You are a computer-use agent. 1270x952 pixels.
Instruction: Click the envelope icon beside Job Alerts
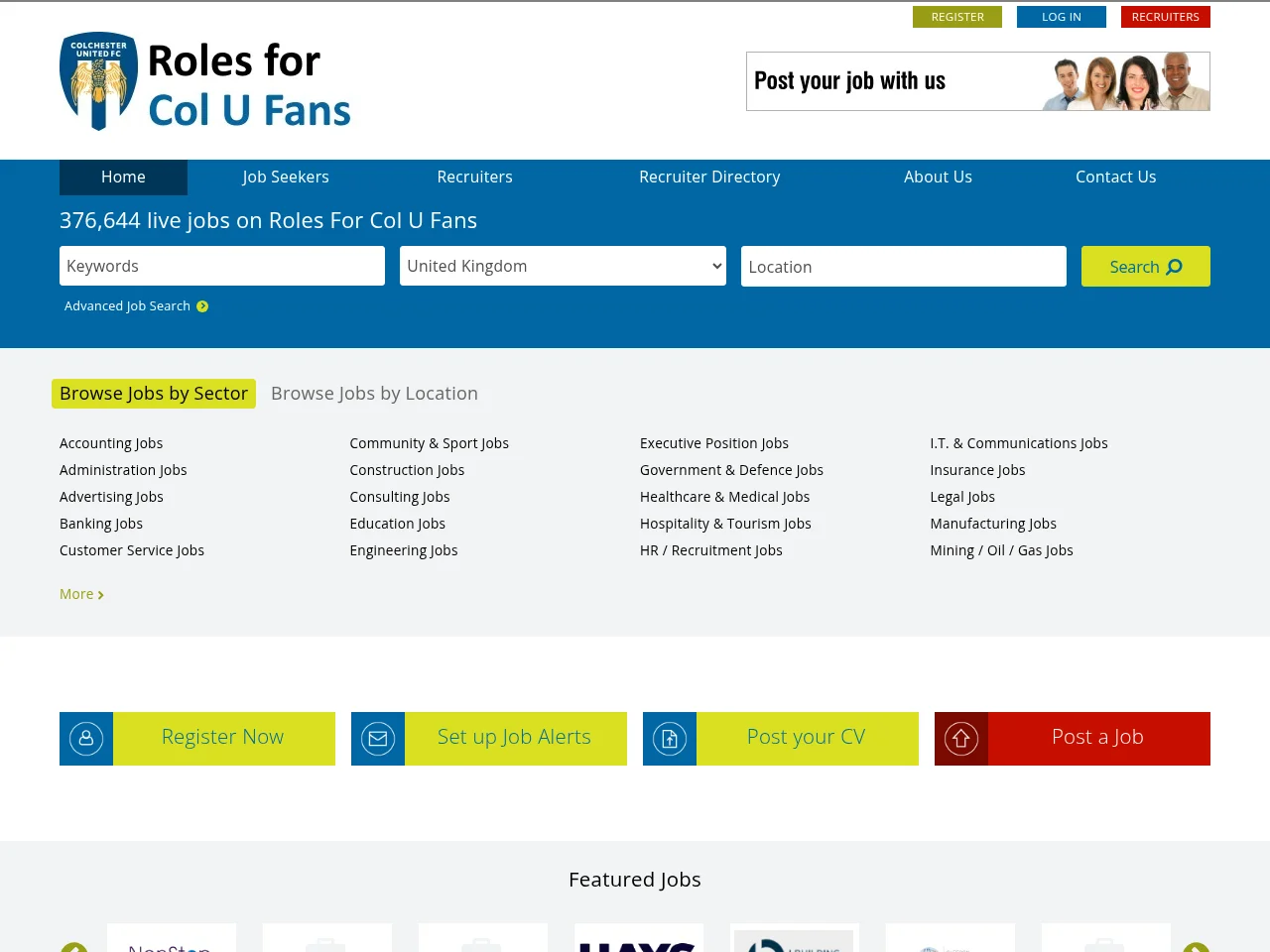pyautogui.click(x=378, y=739)
